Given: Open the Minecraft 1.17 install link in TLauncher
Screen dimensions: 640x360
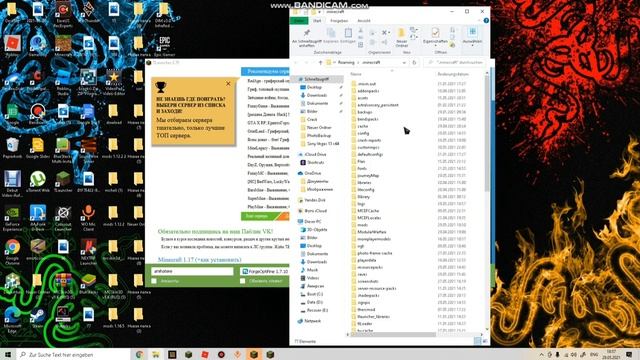Looking at the screenshot, I should coord(200,260).
